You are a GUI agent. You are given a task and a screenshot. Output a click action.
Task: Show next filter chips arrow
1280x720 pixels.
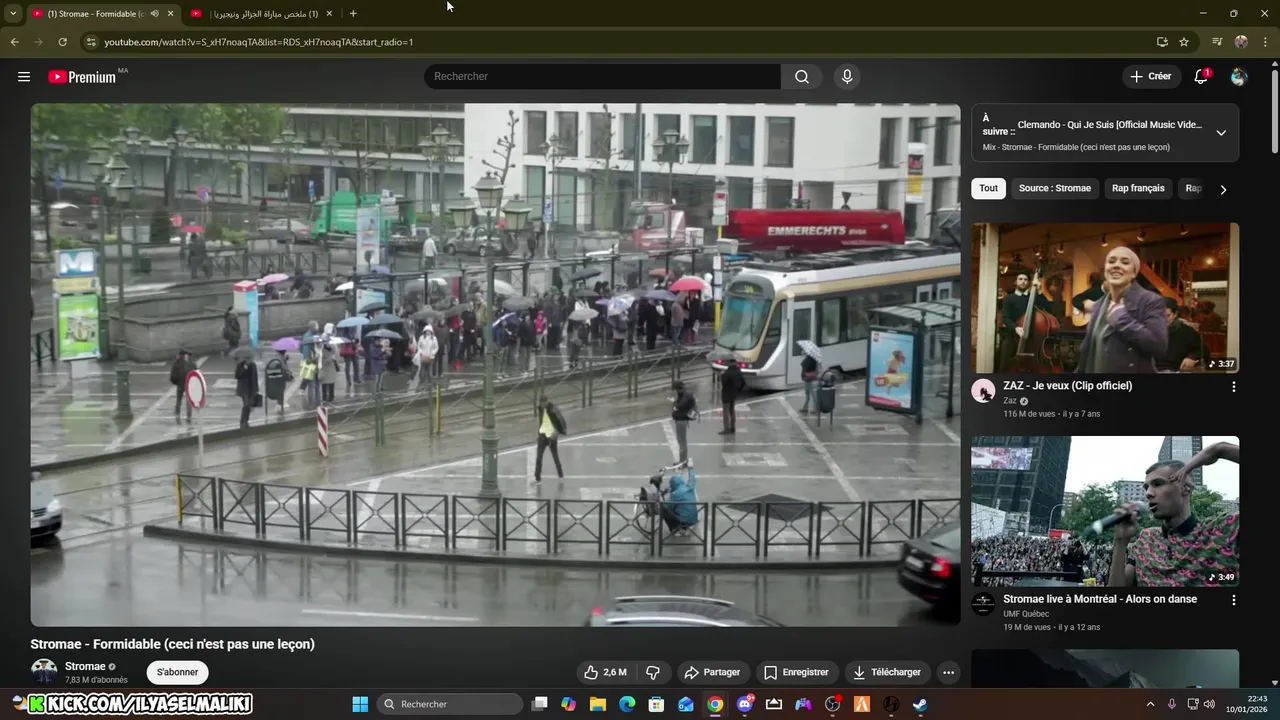(1223, 189)
